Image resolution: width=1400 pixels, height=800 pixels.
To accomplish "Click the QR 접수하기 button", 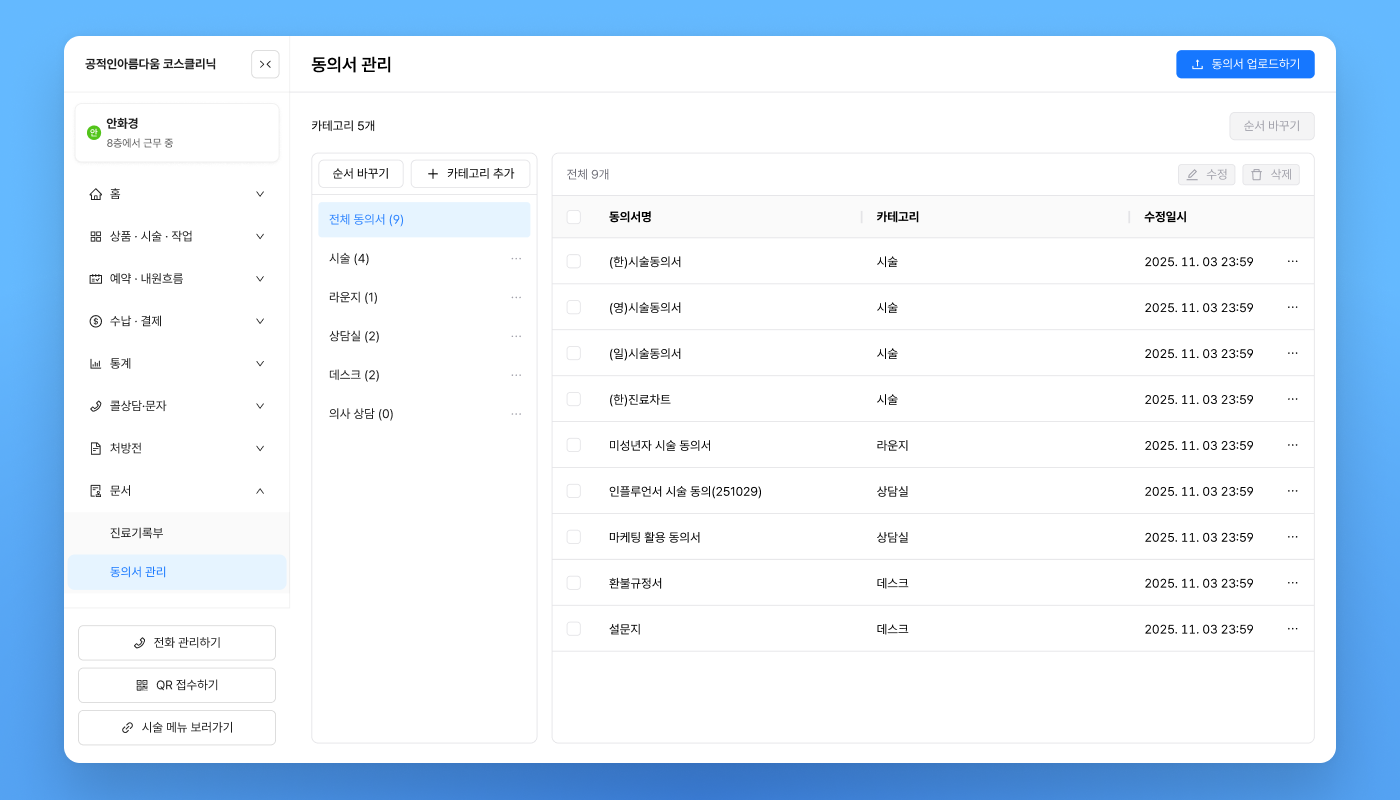I will tap(177, 685).
